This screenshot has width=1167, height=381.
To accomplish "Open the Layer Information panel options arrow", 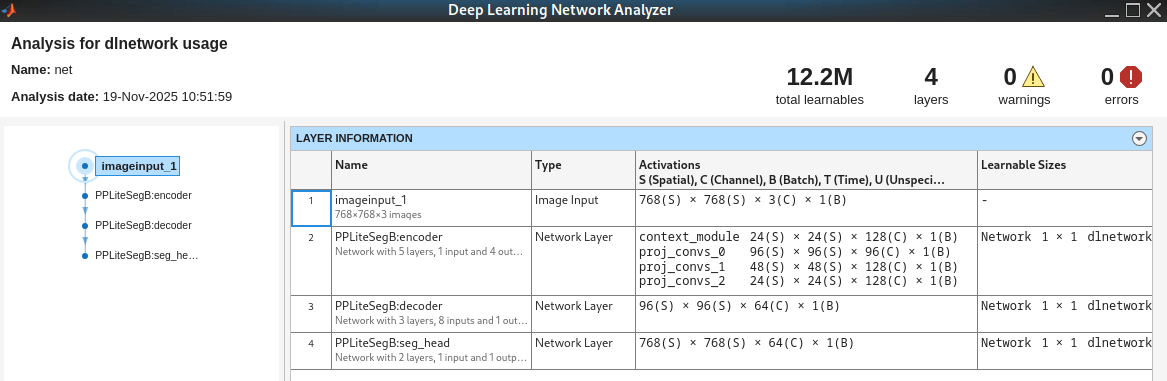I will click(x=1139, y=138).
